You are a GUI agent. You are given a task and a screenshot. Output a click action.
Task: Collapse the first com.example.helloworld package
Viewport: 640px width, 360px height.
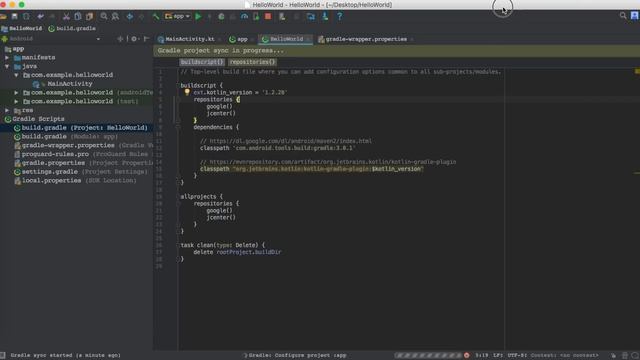16,75
